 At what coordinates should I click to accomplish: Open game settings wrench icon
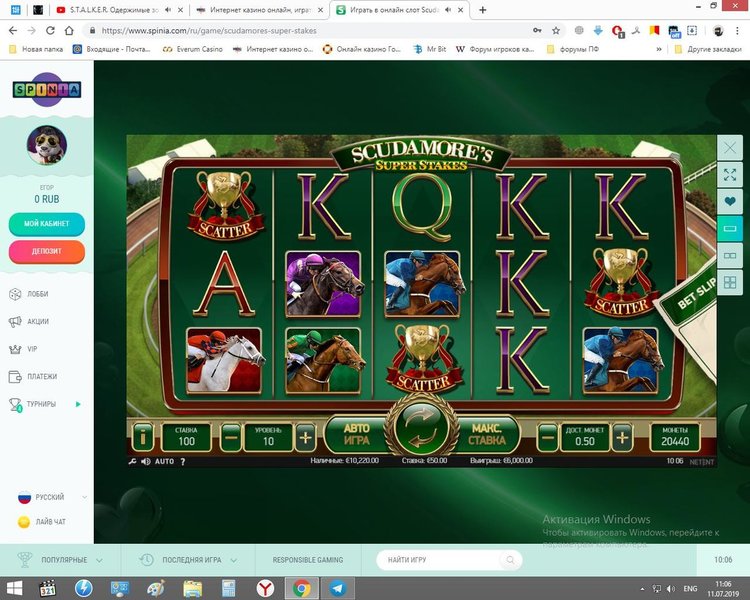133,462
